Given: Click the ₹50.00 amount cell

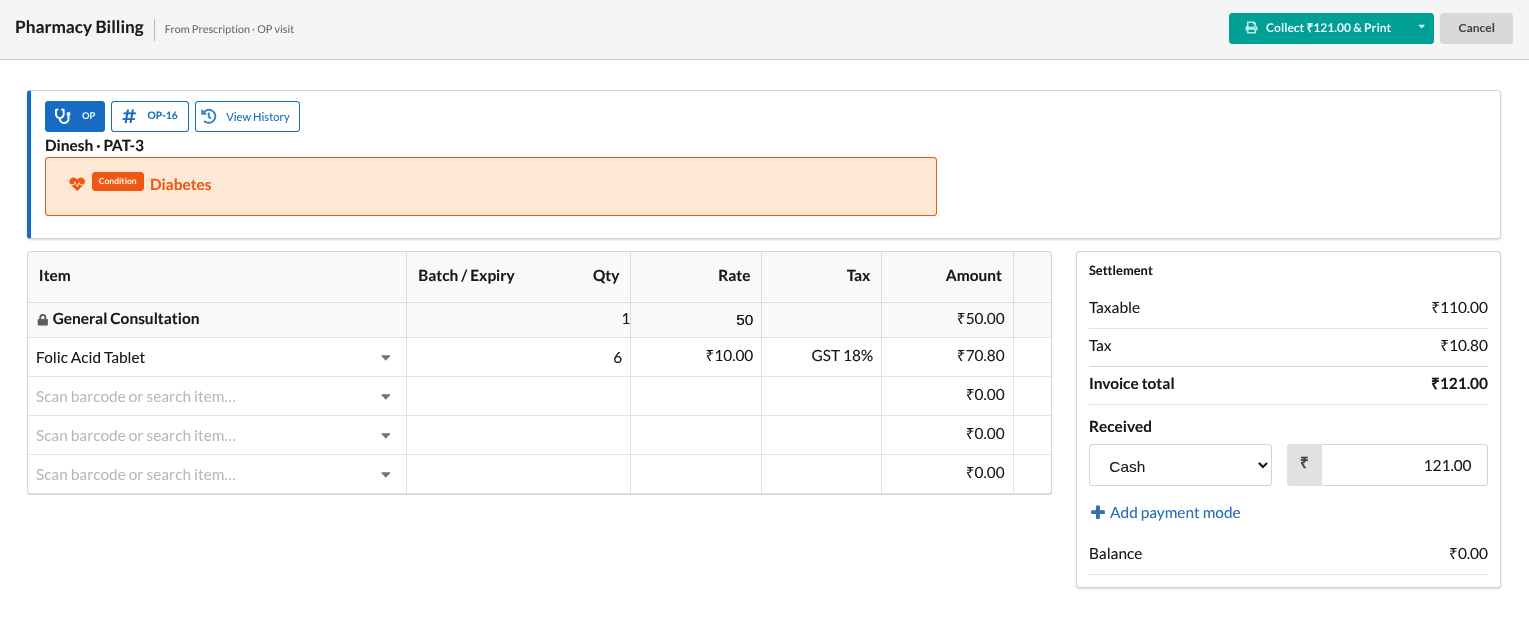Looking at the screenshot, I should coord(947,319).
